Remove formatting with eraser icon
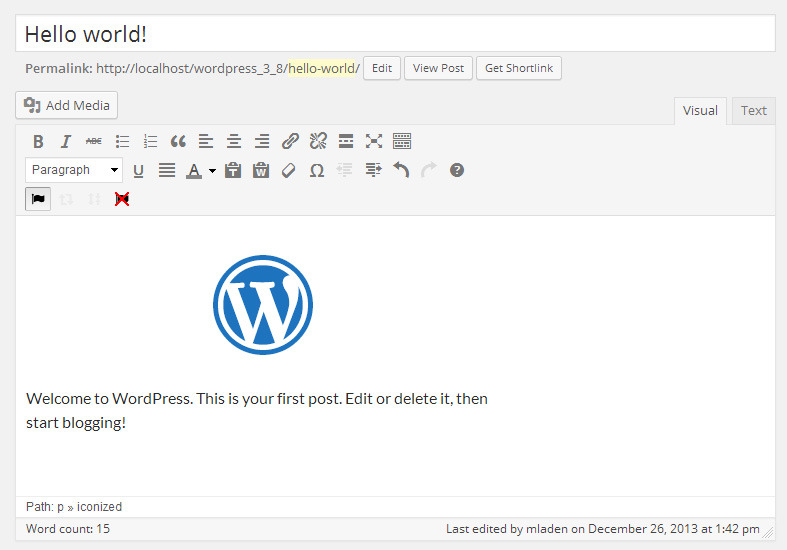 (x=289, y=171)
